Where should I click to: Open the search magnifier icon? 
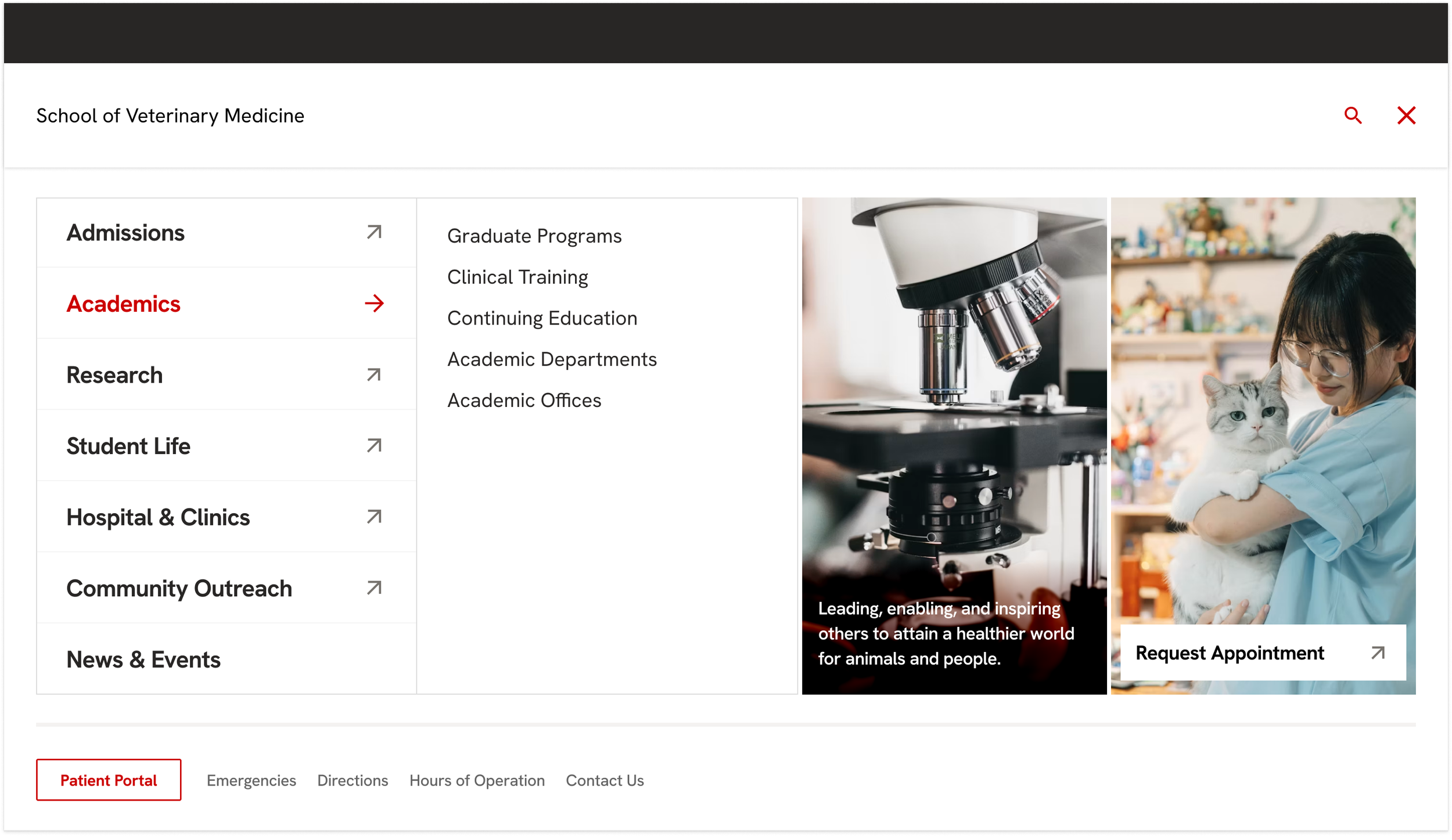1353,116
